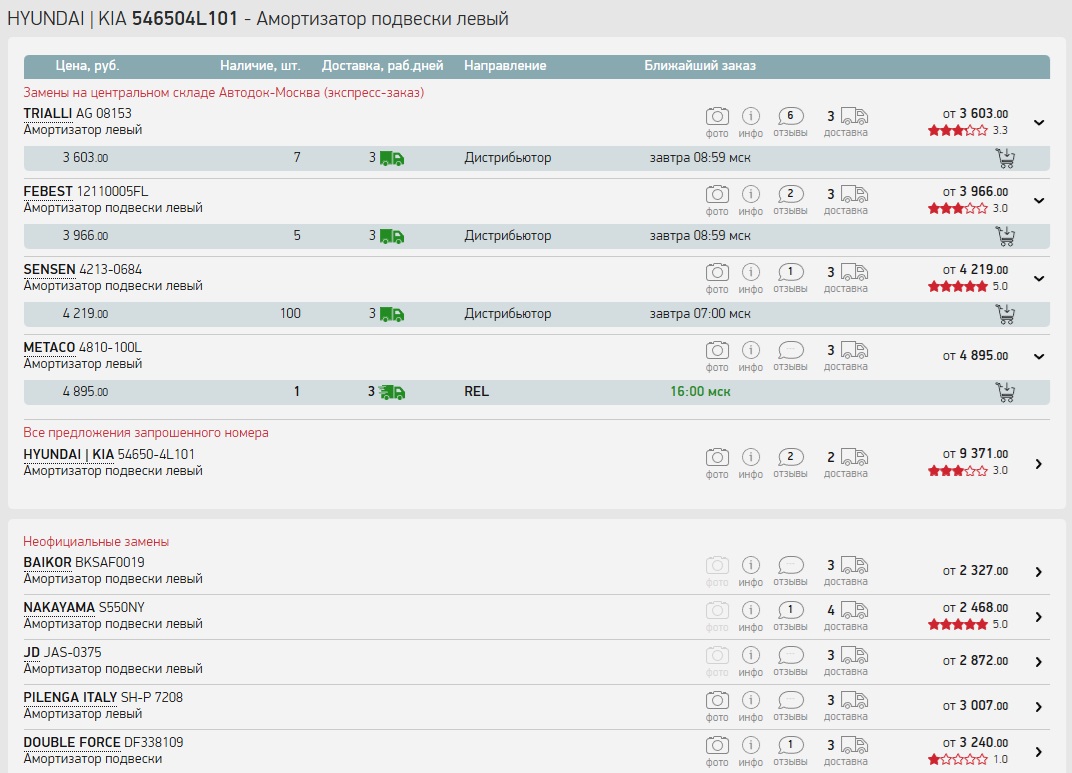The image size is (1072, 773).
Task: Expand NAKAYAMA S550NY offers
Action: [1039, 617]
